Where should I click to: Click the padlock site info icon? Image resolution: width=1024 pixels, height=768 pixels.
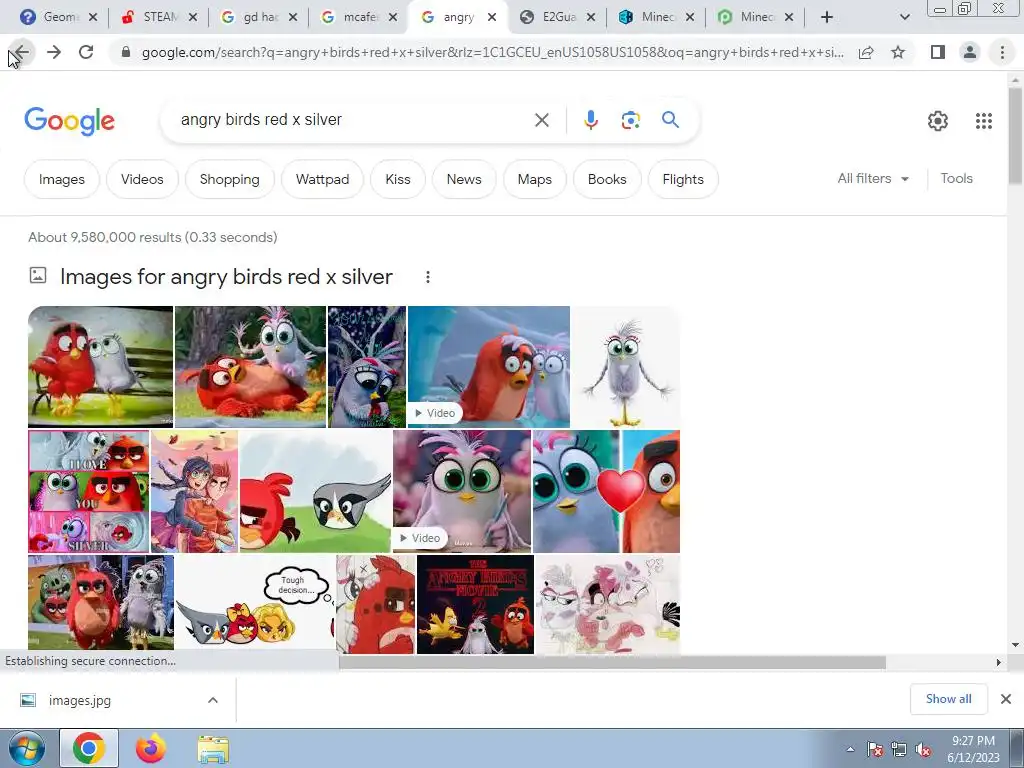tap(127, 52)
